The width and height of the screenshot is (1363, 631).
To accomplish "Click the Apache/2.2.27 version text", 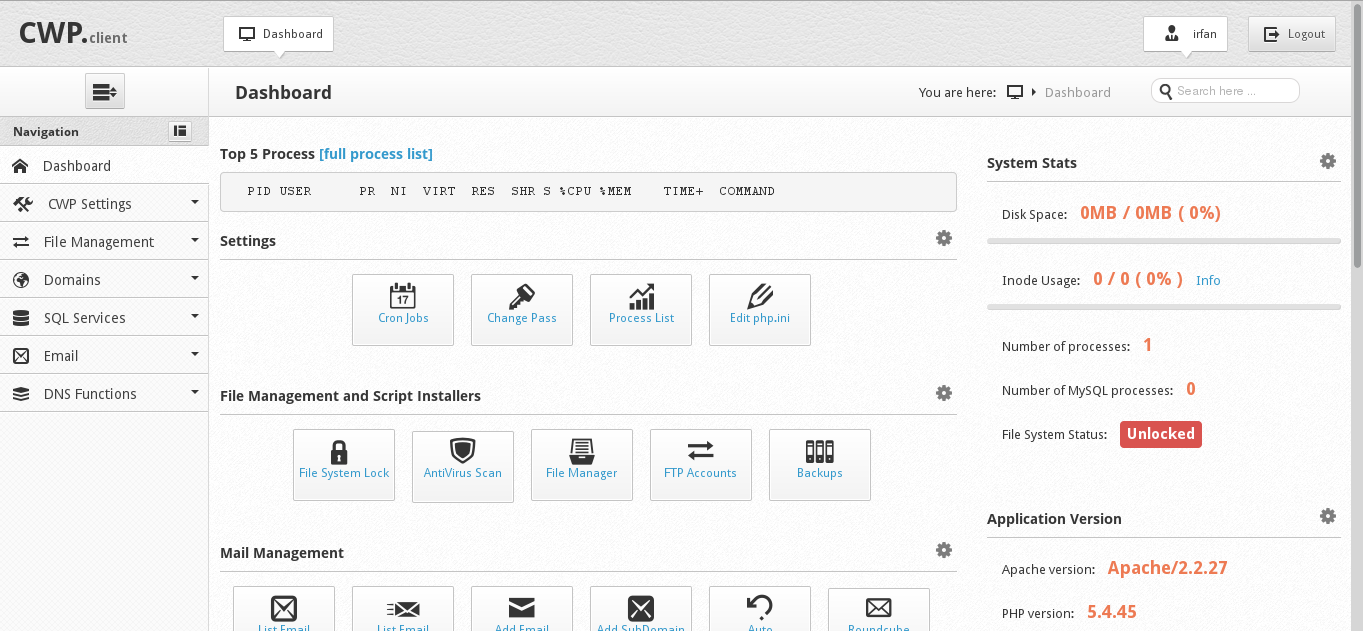I will pyautogui.click(x=1167, y=568).
